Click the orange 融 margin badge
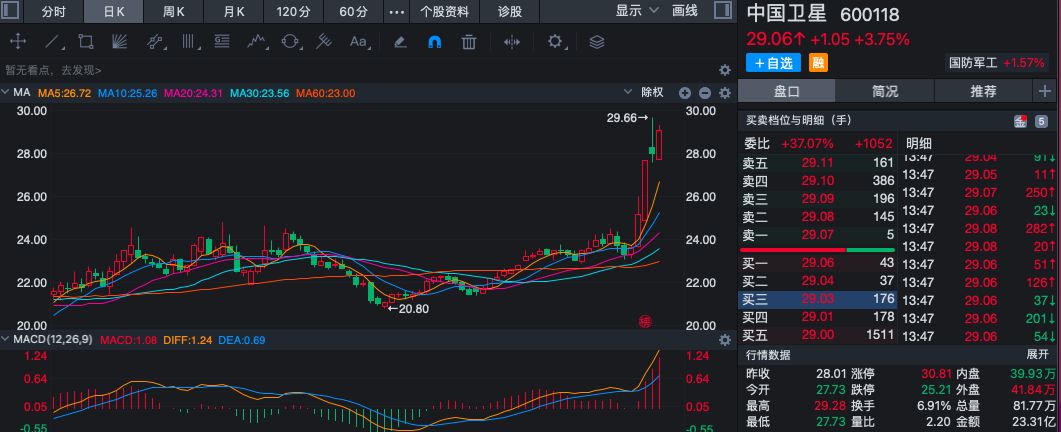1061x432 pixels. click(818, 63)
